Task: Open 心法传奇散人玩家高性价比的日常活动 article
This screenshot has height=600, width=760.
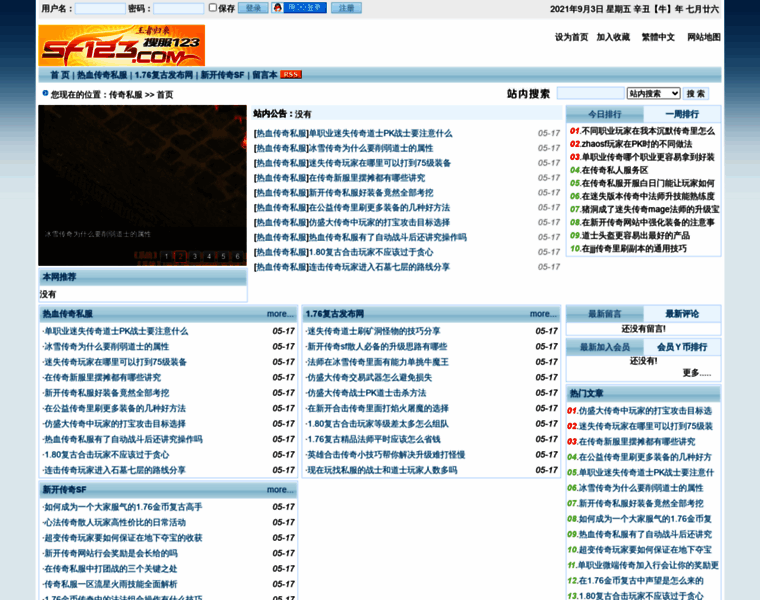Action: coord(114,522)
